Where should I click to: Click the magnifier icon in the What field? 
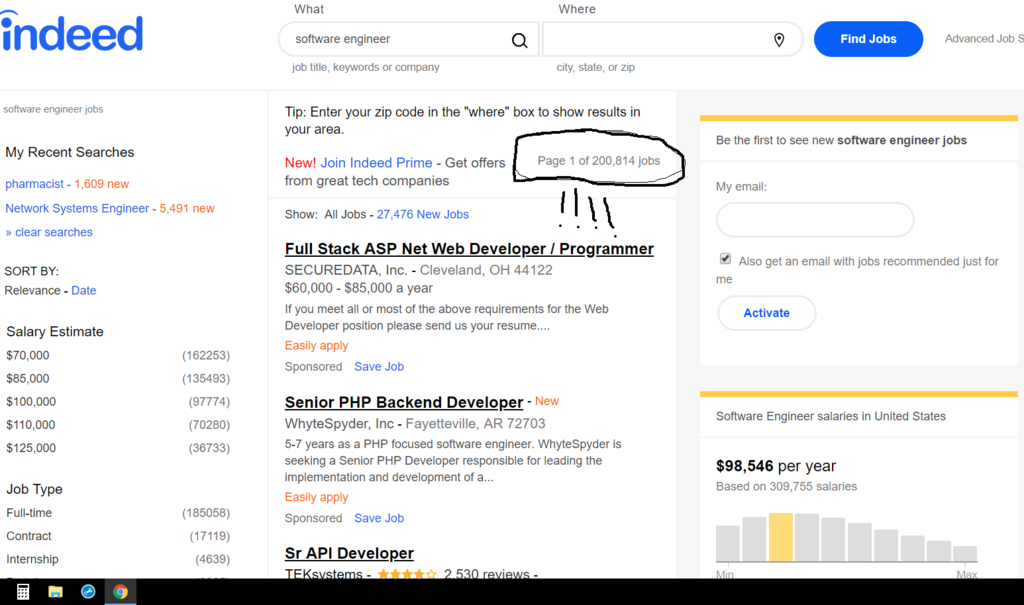(x=519, y=40)
